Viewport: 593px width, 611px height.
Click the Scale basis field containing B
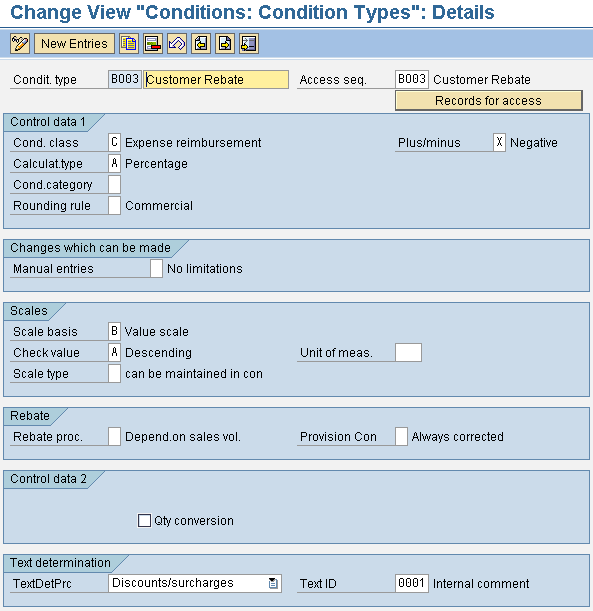114,331
